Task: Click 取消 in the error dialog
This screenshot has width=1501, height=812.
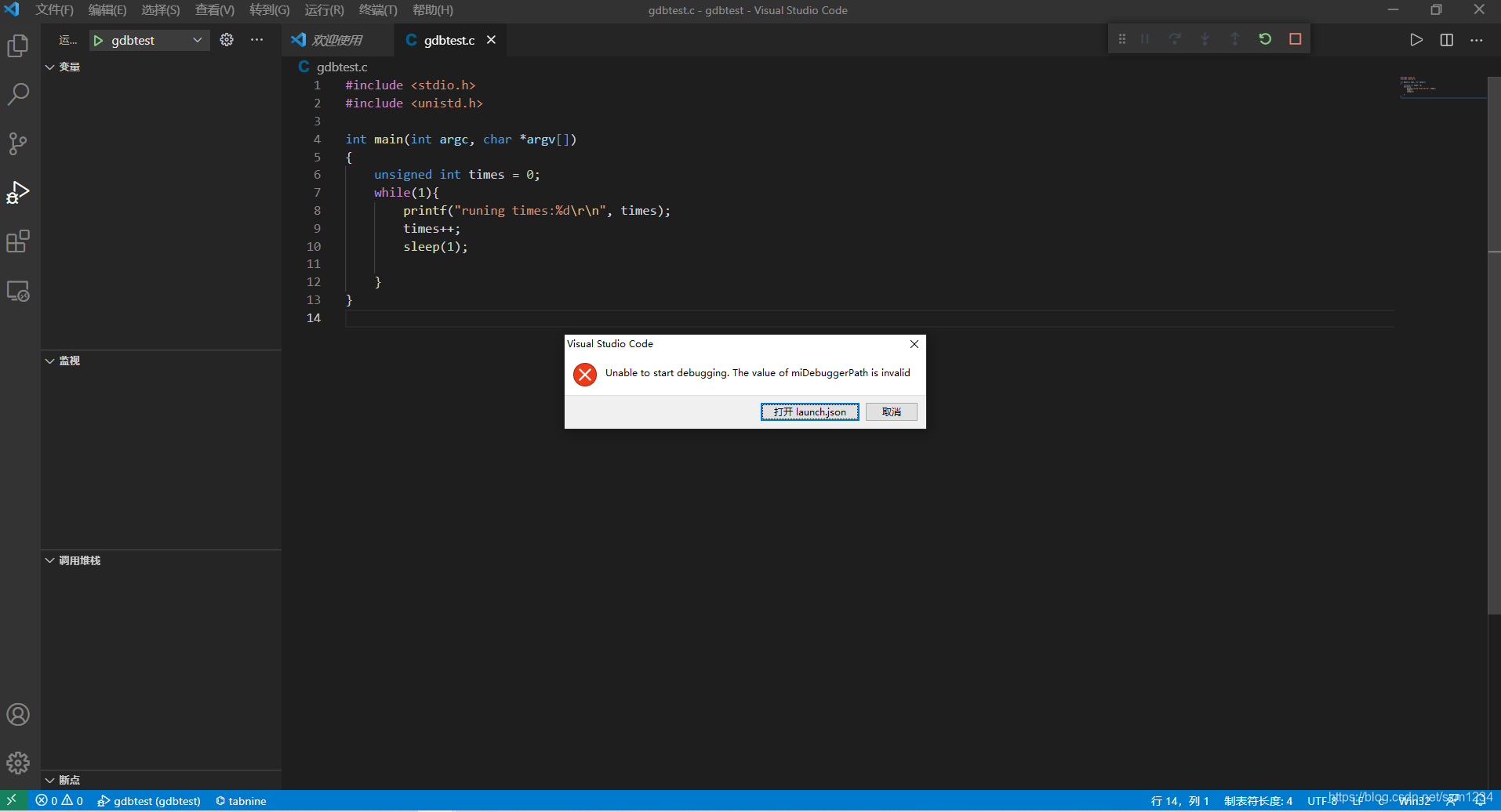Action: [x=892, y=412]
